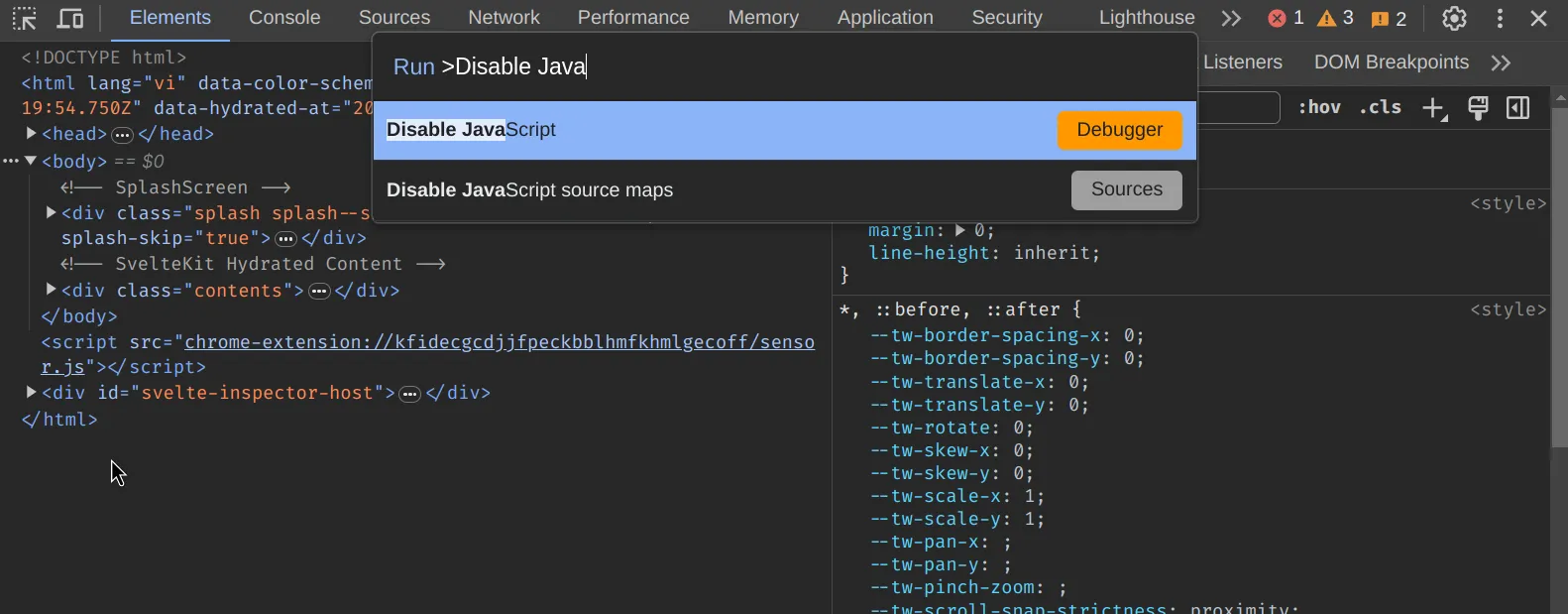Expand the svelte-inspector-host div node
The height and width of the screenshot is (614, 1568).
coord(31,392)
